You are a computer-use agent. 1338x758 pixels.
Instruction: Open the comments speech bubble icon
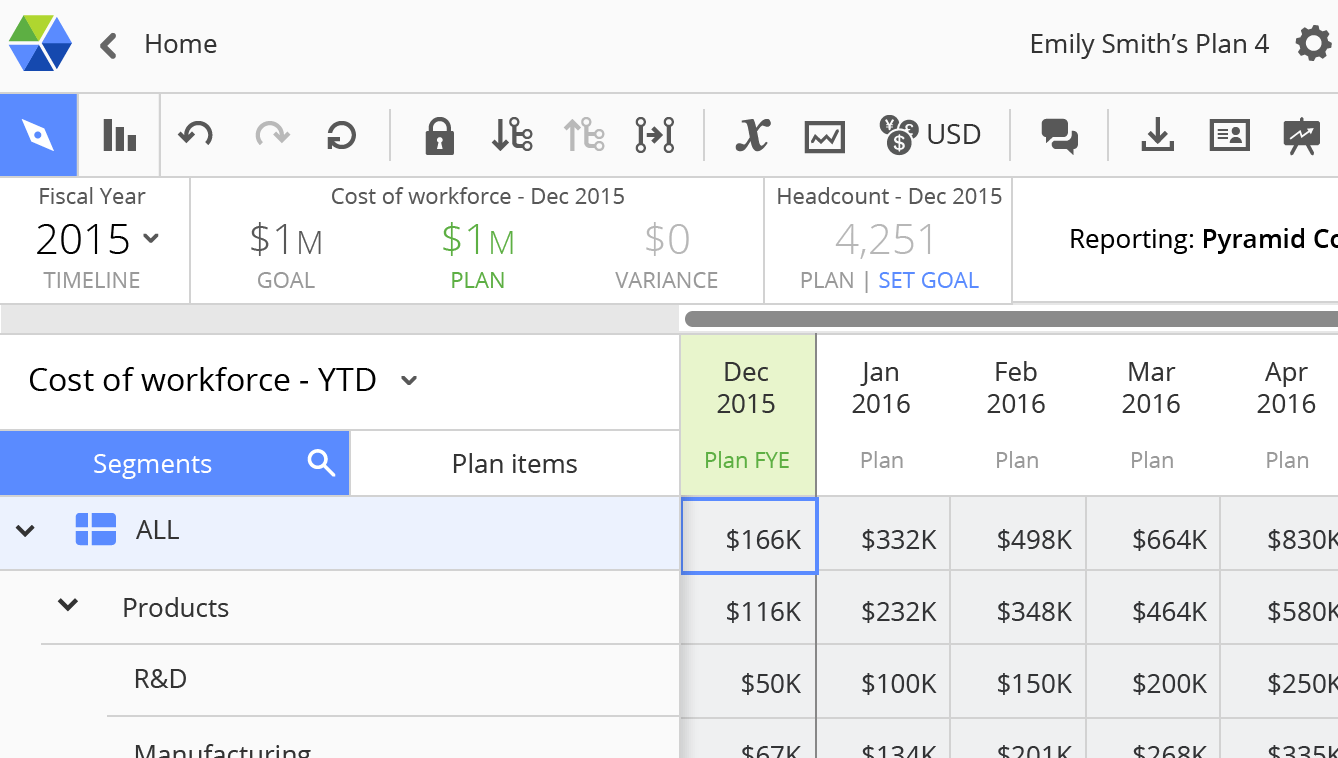pyautogui.click(x=1059, y=135)
